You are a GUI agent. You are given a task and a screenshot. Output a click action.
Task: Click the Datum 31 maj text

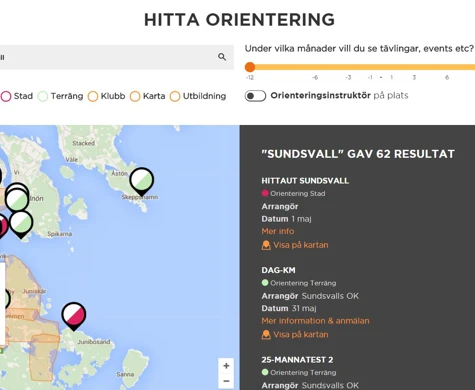289,308
